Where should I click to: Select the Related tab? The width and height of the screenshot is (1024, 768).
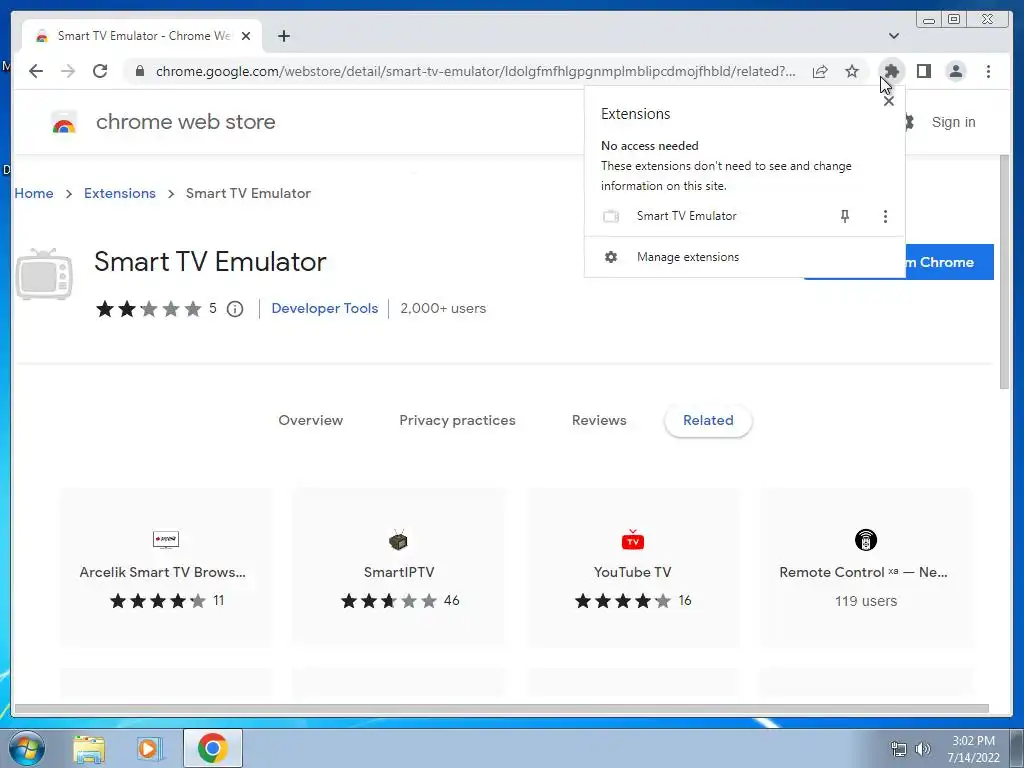708,421
